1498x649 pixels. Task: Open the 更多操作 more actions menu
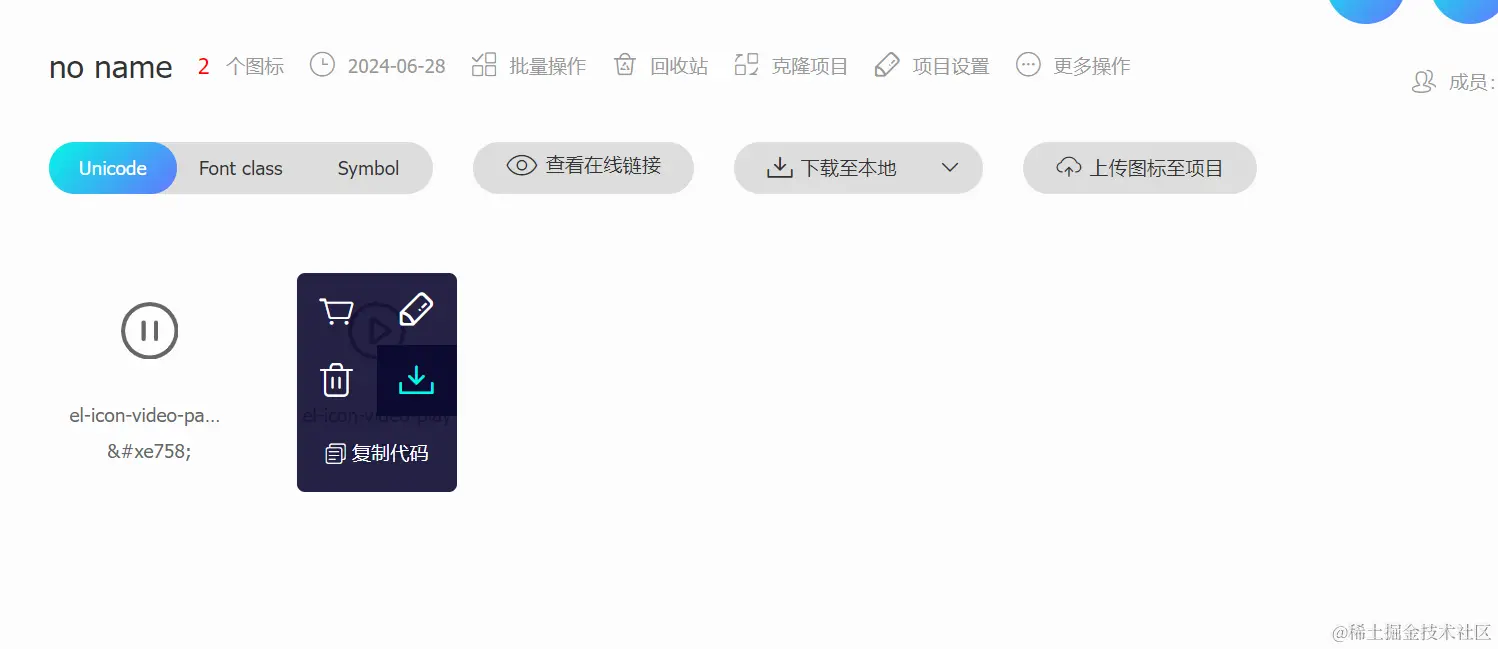coord(1073,66)
